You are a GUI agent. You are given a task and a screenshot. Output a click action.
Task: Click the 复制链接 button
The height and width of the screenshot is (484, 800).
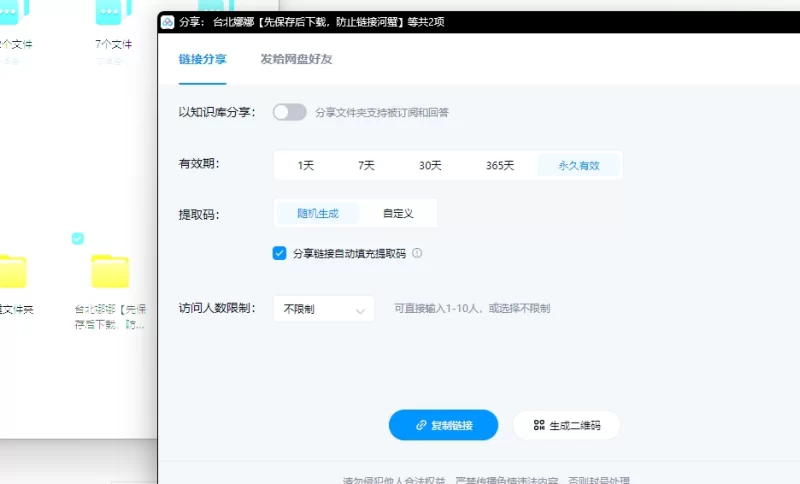443,425
